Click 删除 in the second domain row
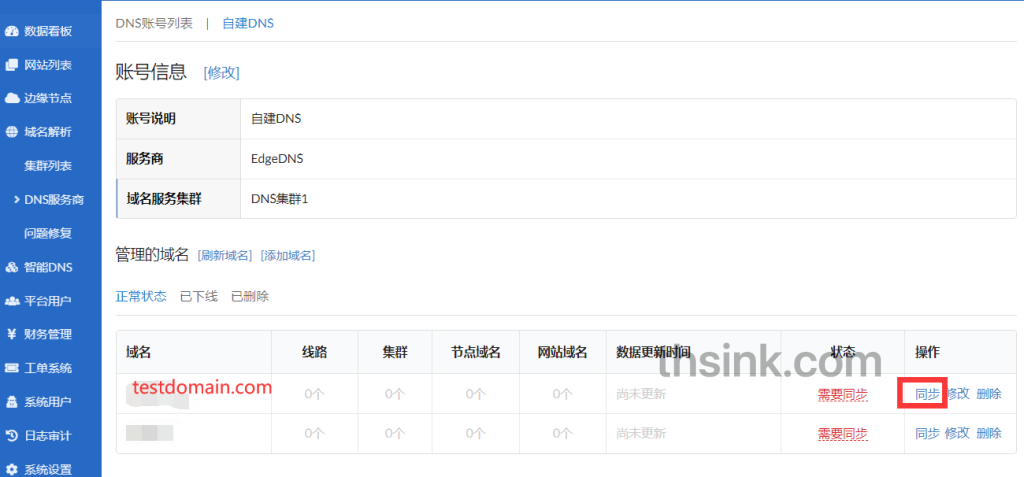Image resolution: width=1024 pixels, height=477 pixels. pos(989,433)
